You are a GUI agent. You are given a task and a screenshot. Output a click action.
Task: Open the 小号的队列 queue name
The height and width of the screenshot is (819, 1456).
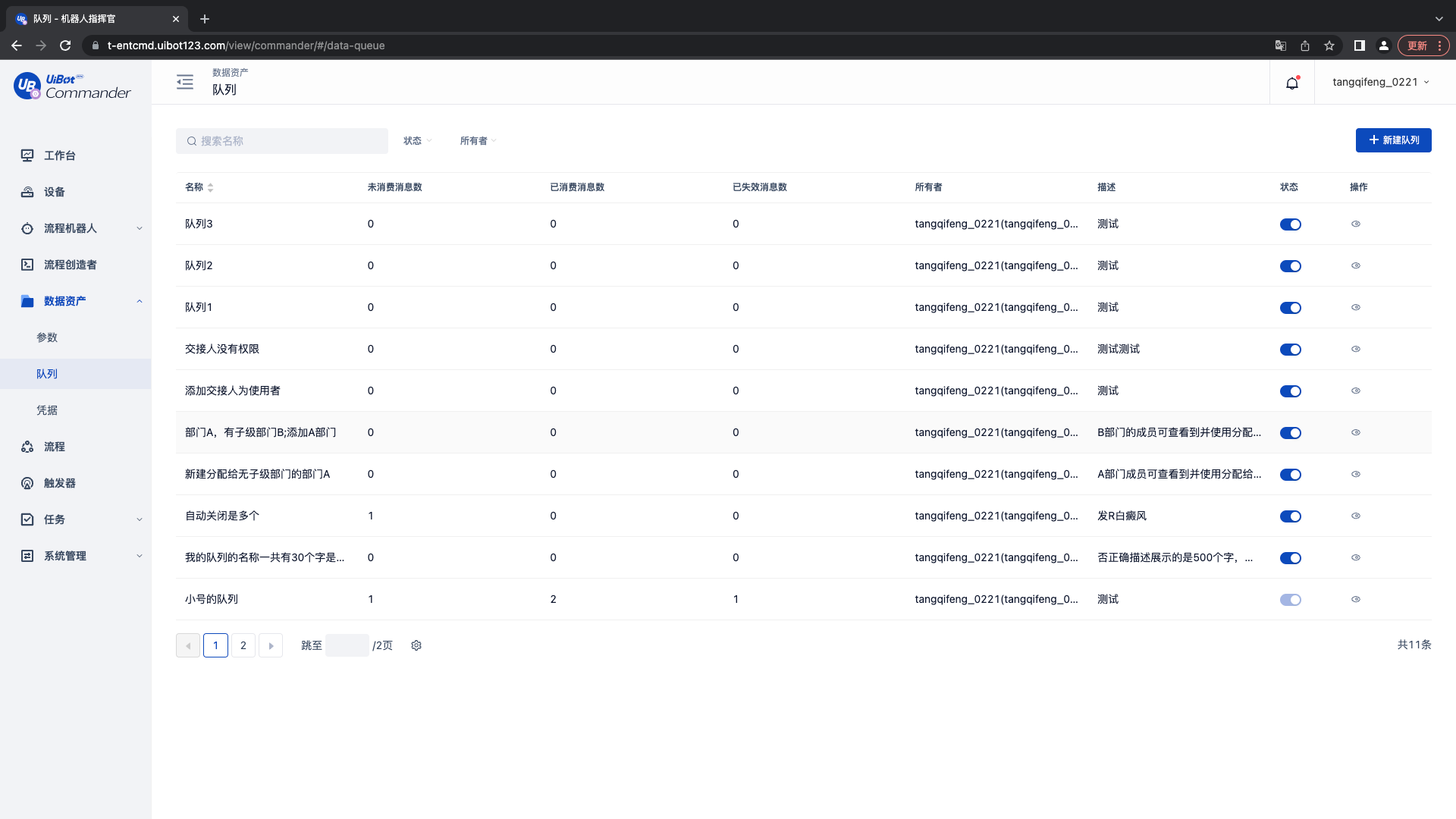(212, 599)
